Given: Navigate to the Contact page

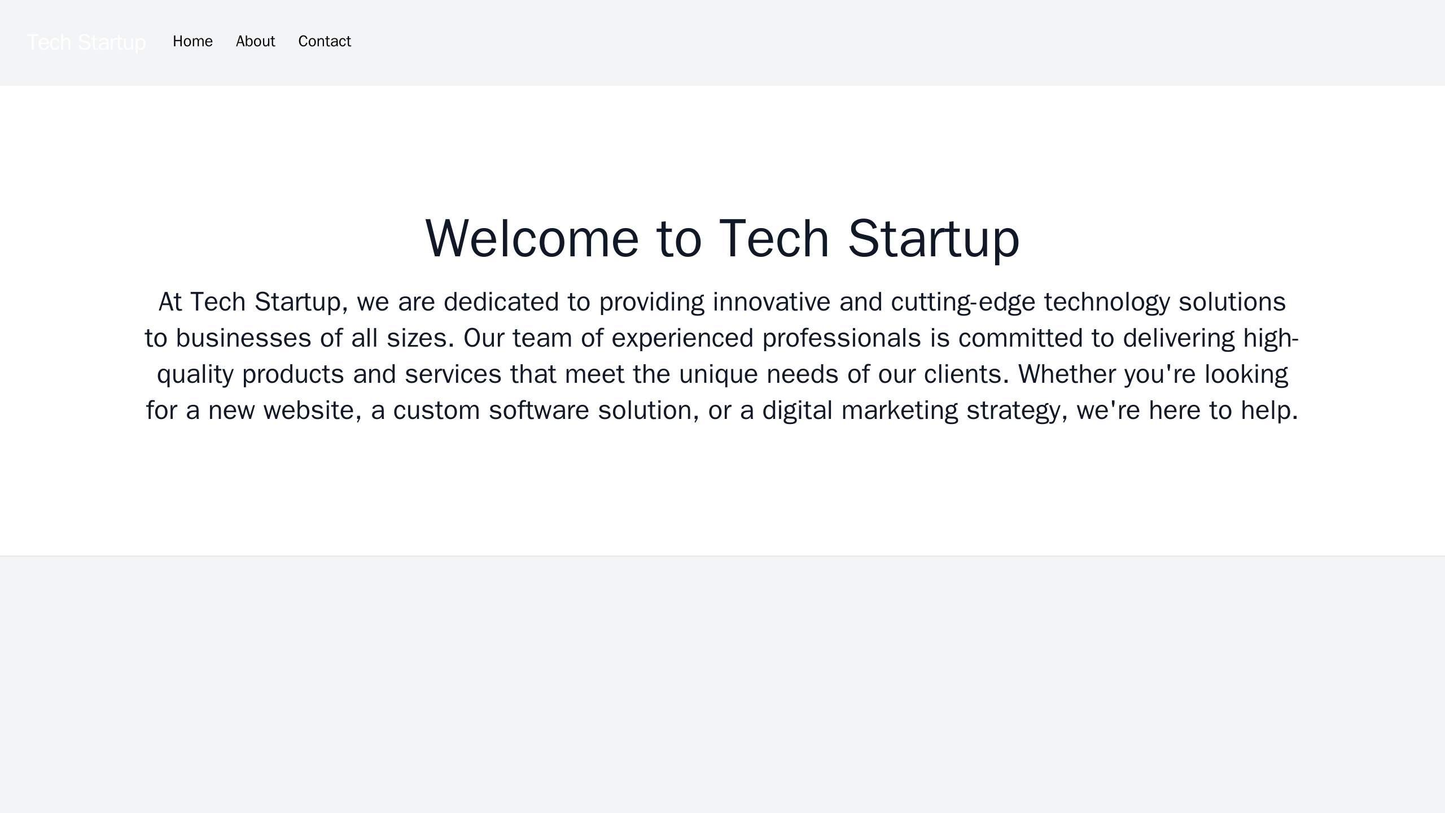Looking at the screenshot, I should click(324, 41).
